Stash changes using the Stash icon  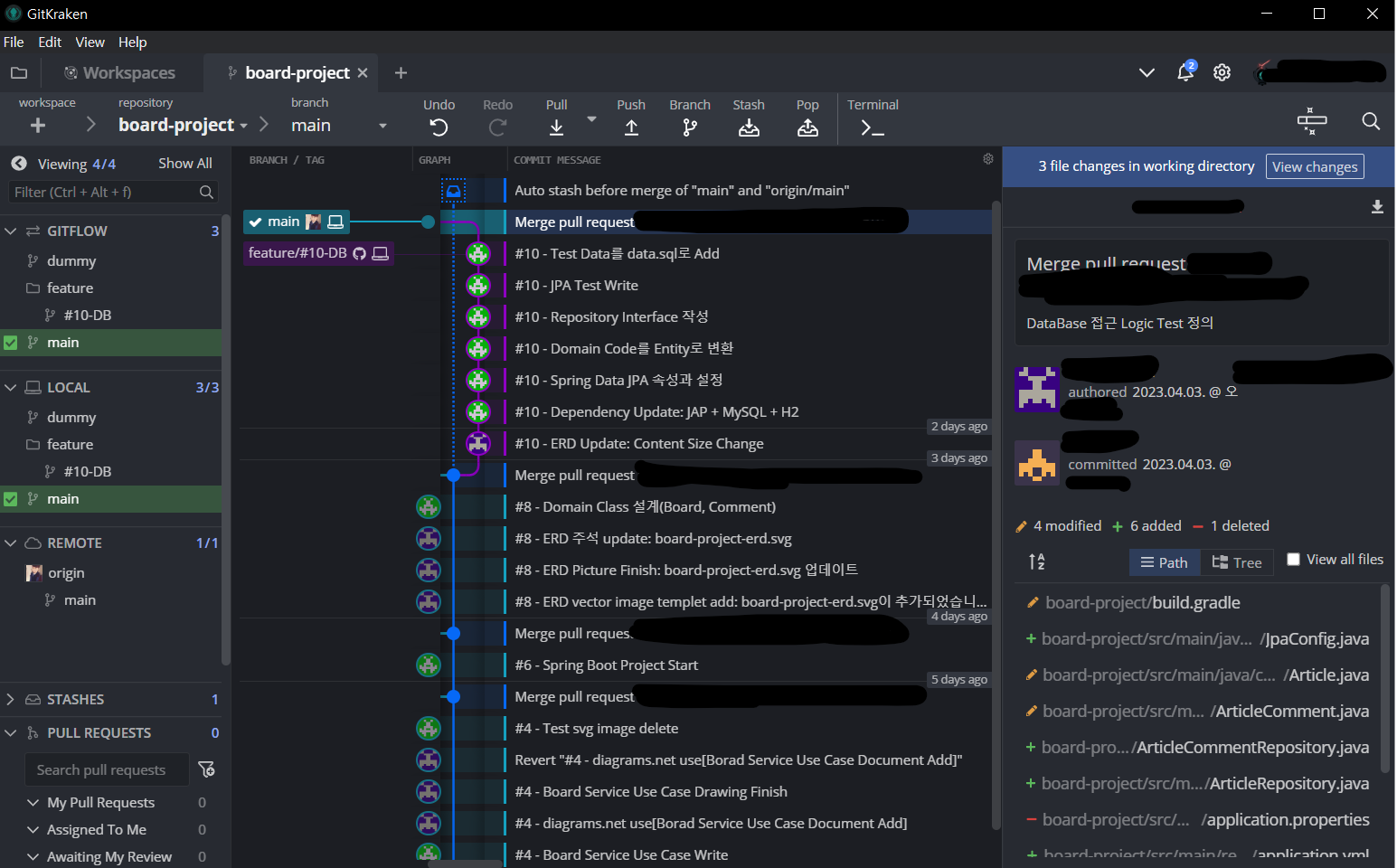[x=749, y=127]
